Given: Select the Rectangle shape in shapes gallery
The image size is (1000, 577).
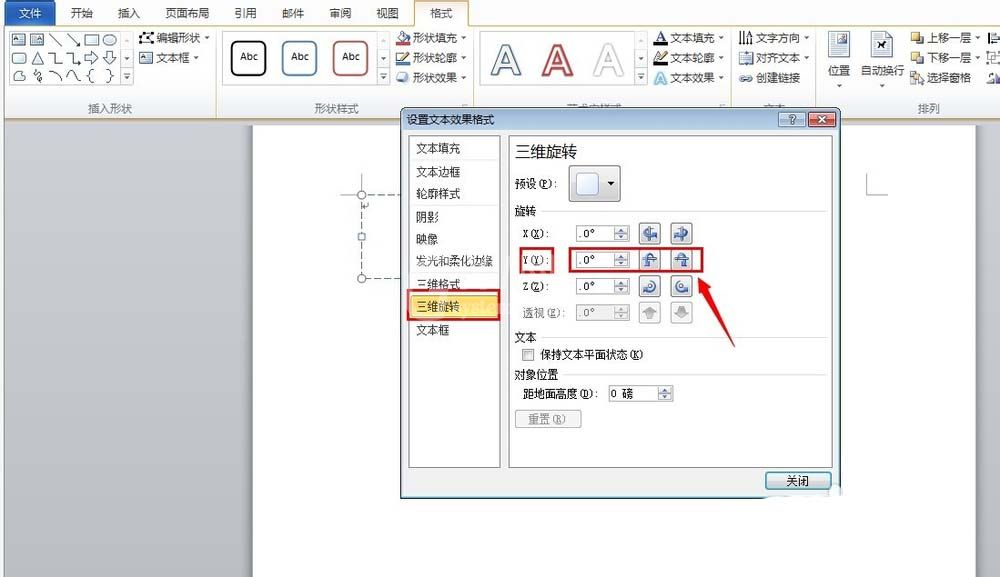Looking at the screenshot, I should [x=92, y=40].
